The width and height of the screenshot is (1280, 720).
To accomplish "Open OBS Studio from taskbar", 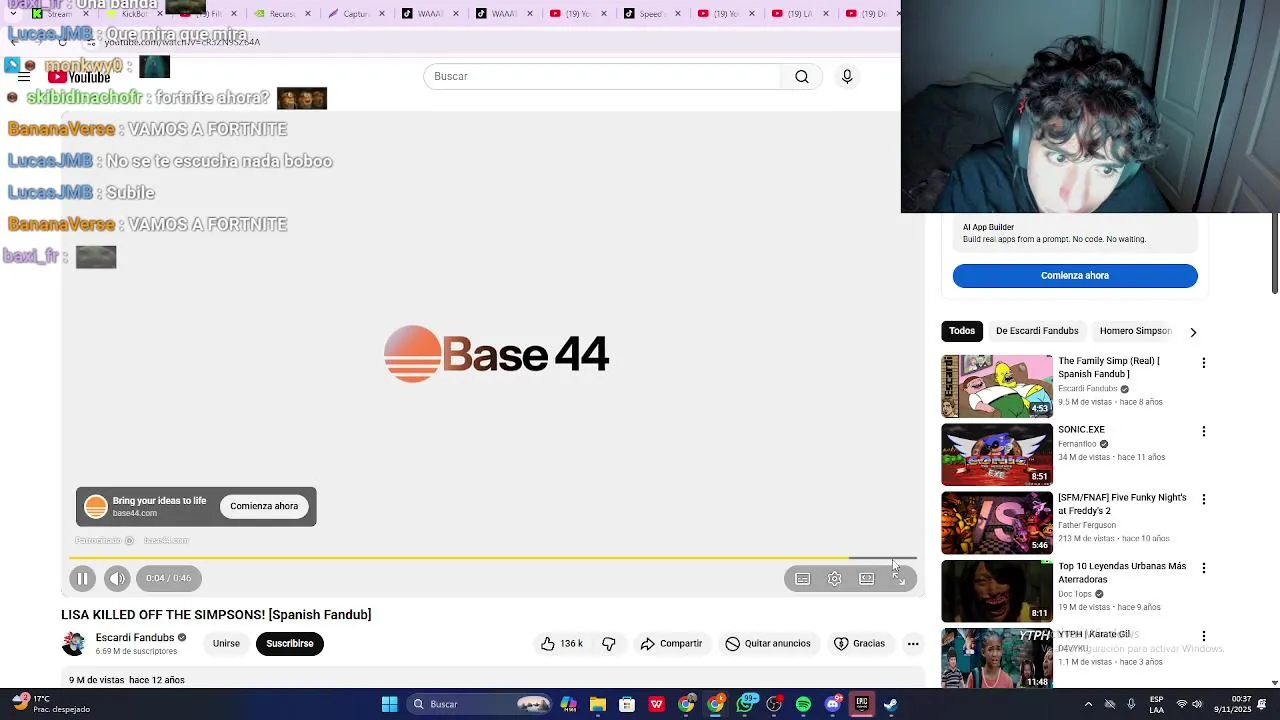I will (x=774, y=705).
